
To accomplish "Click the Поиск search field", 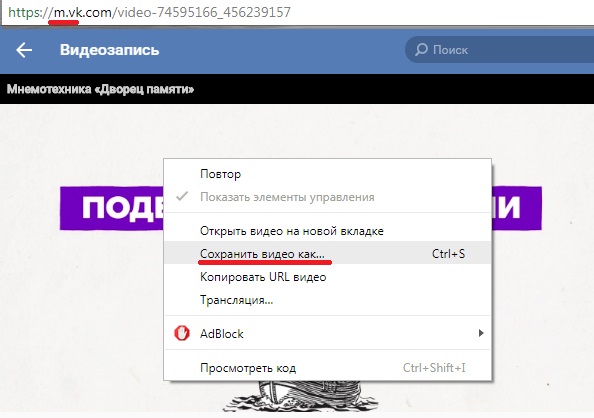I will [499, 50].
